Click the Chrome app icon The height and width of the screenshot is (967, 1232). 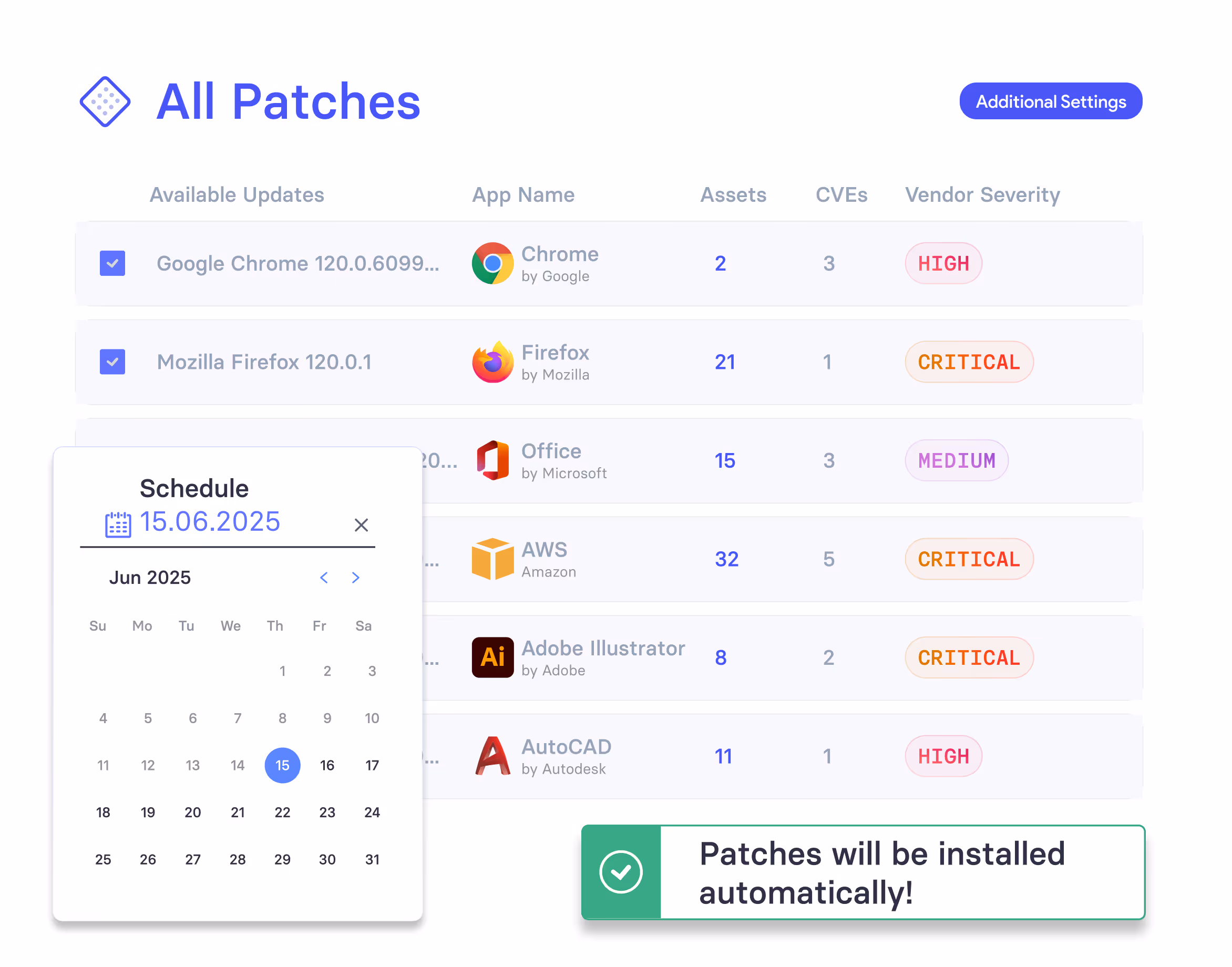tap(492, 264)
